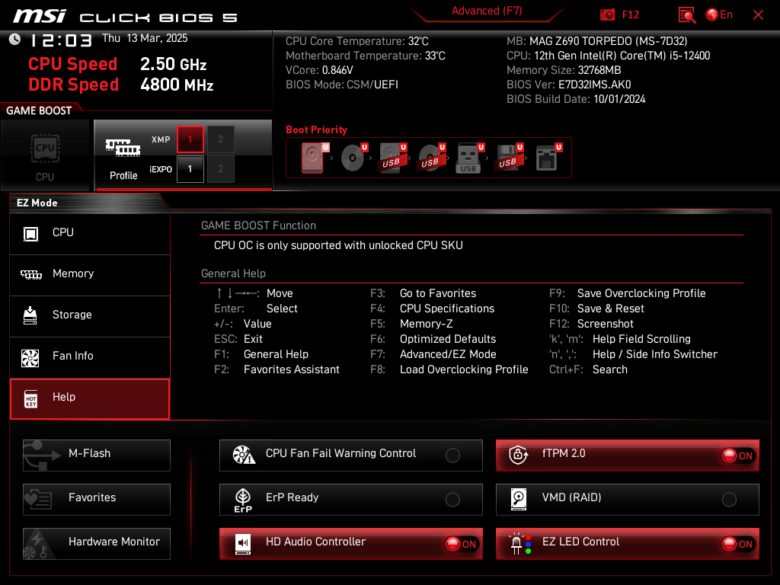Select iEXPO profile 1

point(190,169)
